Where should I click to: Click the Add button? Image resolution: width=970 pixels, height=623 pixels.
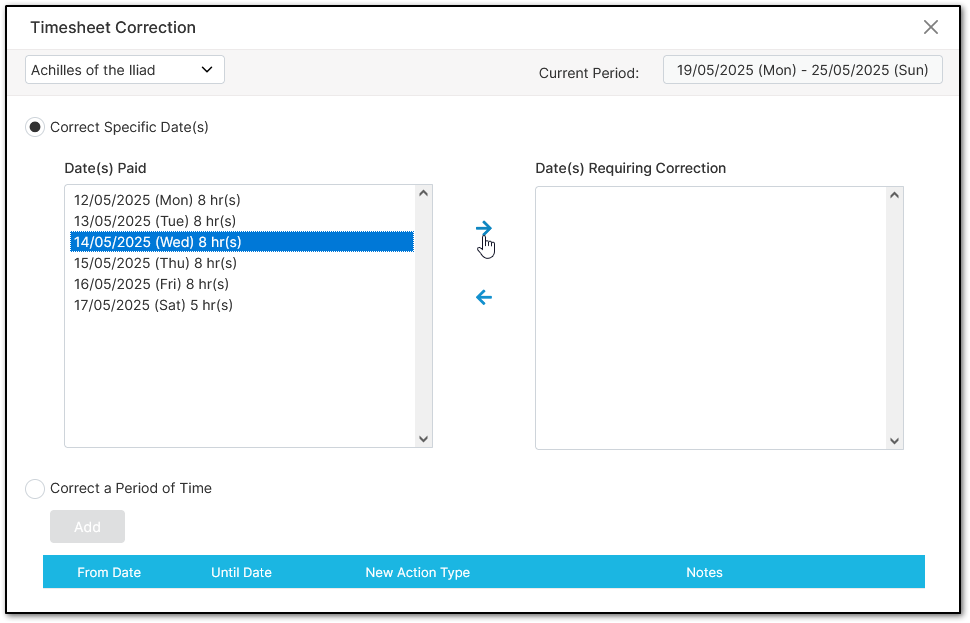tap(87, 526)
